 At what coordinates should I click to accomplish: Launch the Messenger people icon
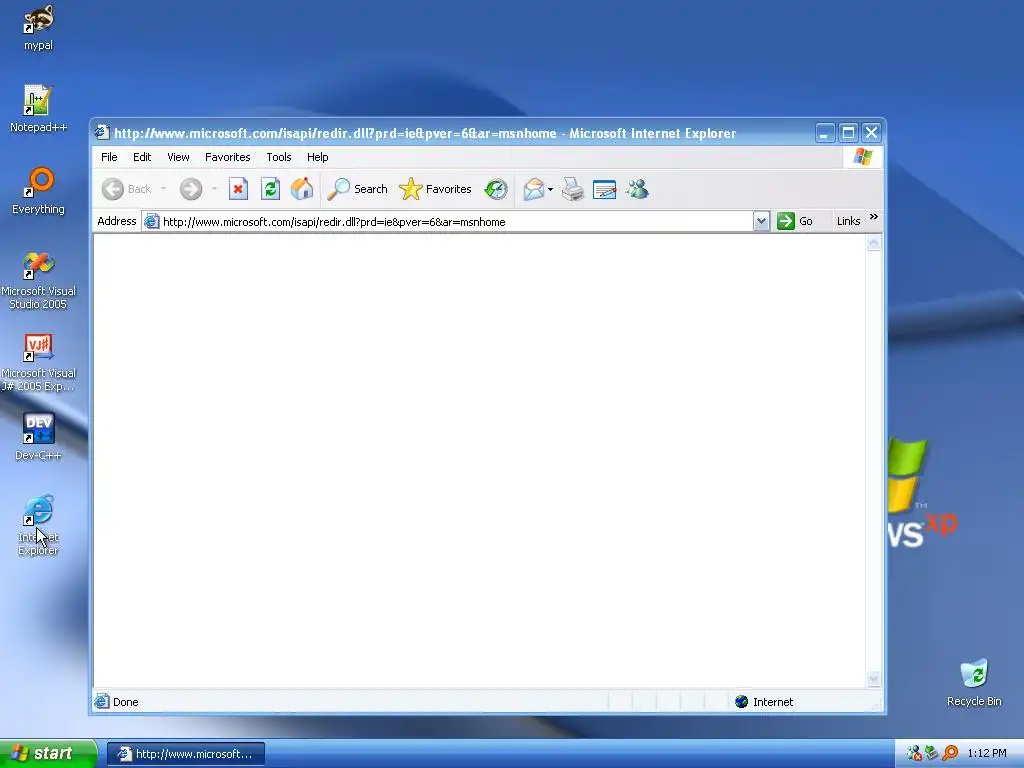pos(637,189)
